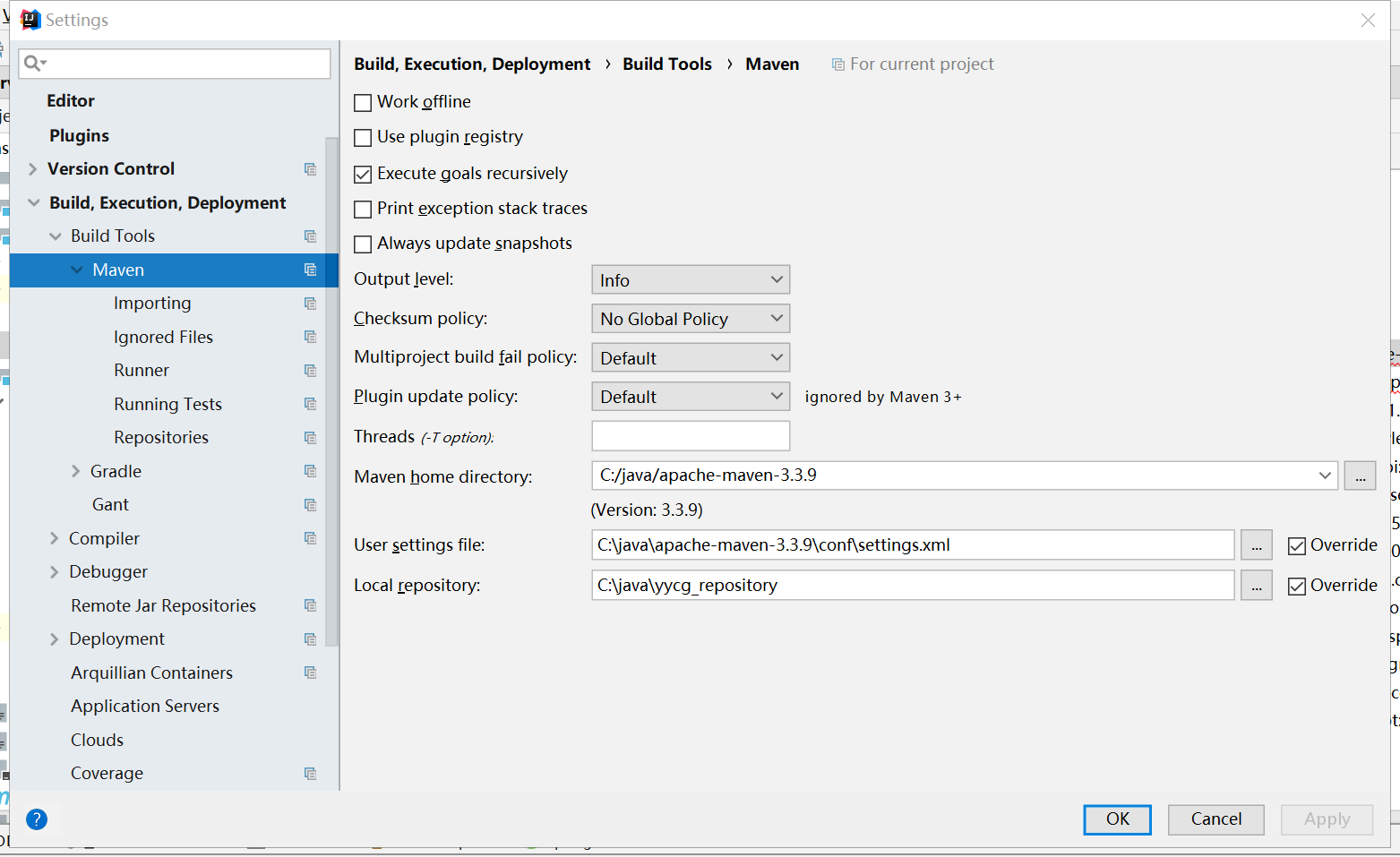This screenshot has width=1400, height=857.
Task: Click project-level icon beside Gradle
Action: 310,471
